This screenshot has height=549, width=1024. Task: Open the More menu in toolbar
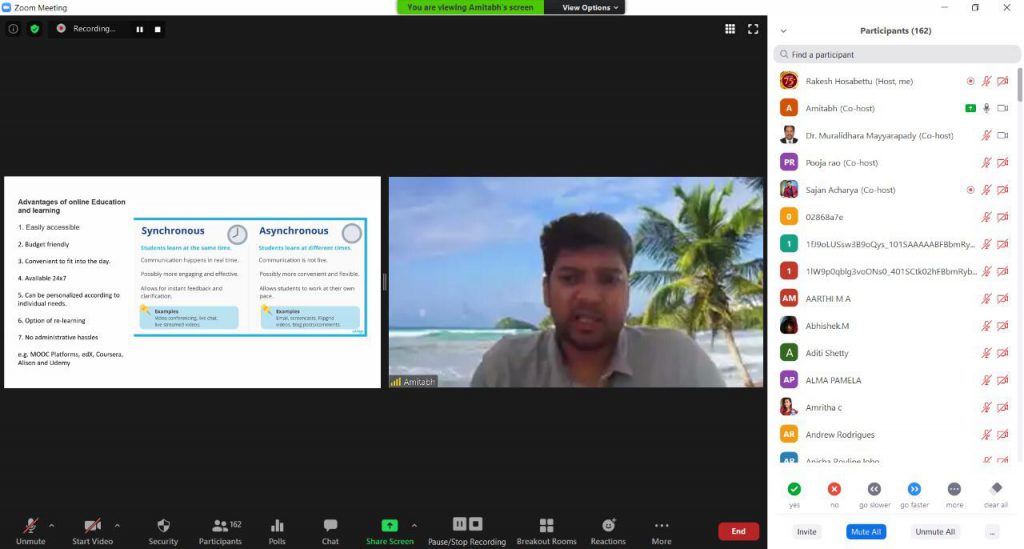[x=661, y=529]
